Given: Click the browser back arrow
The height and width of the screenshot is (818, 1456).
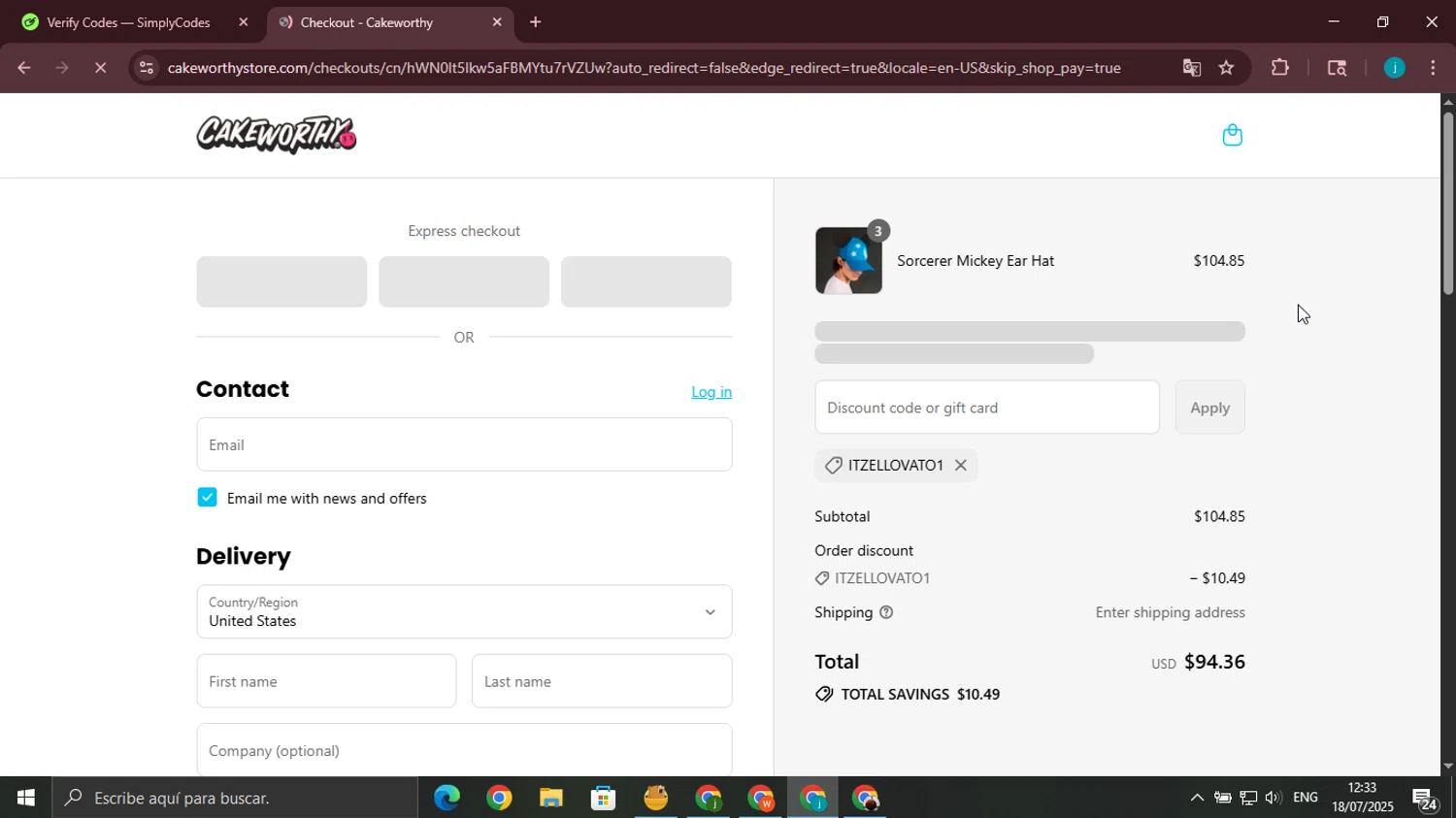Looking at the screenshot, I should [x=24, y=68].
